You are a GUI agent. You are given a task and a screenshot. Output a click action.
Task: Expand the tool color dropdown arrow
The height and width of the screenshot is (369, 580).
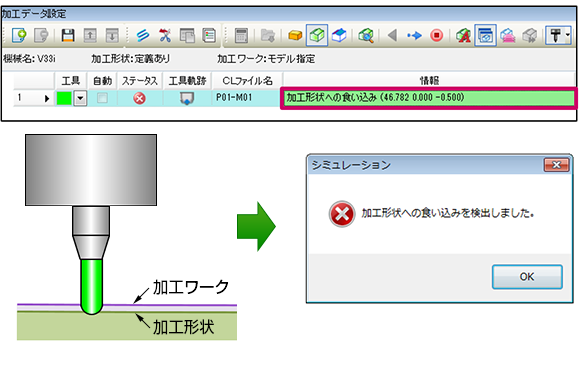(x=80, y=98)
